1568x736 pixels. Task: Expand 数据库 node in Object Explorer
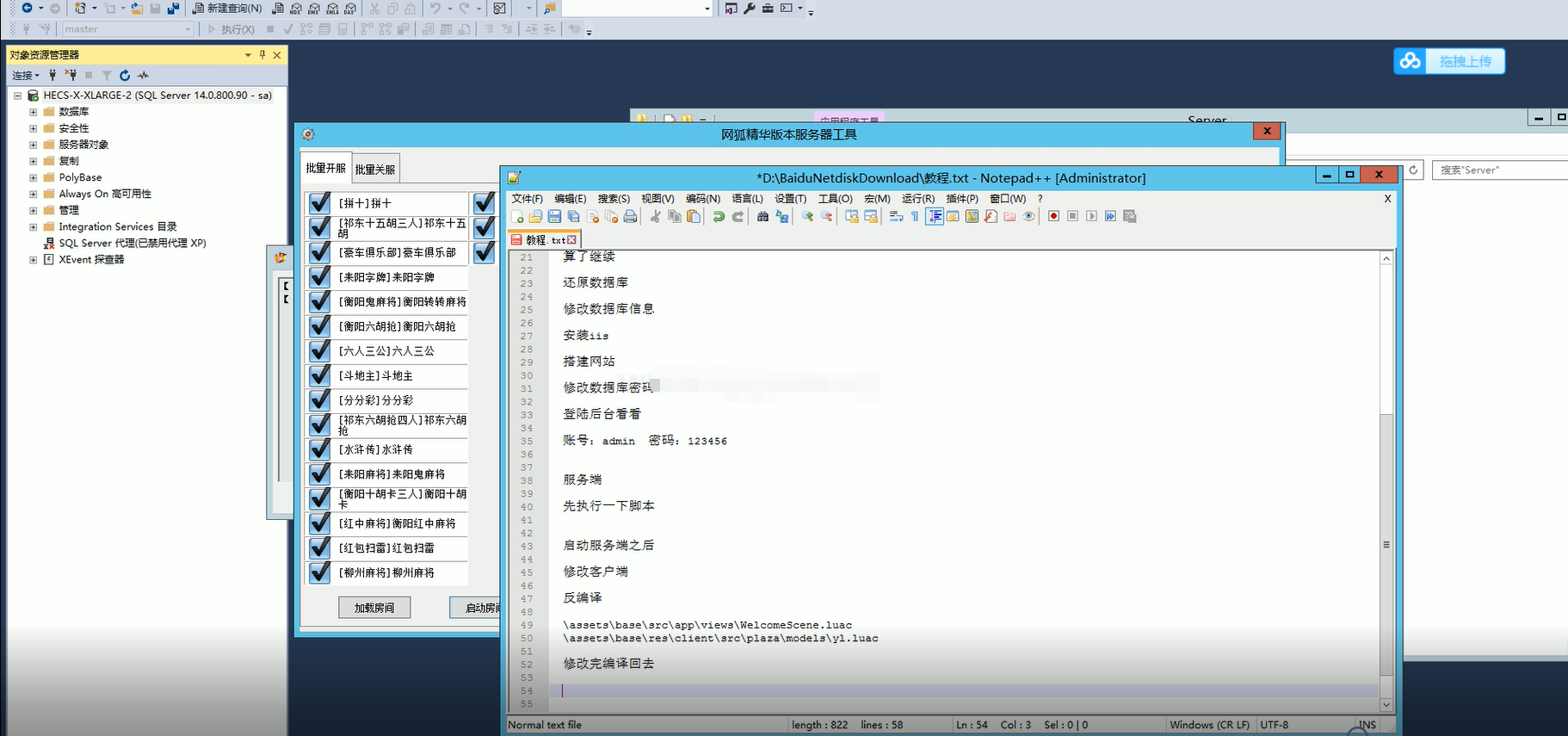(x=33, y=112)
